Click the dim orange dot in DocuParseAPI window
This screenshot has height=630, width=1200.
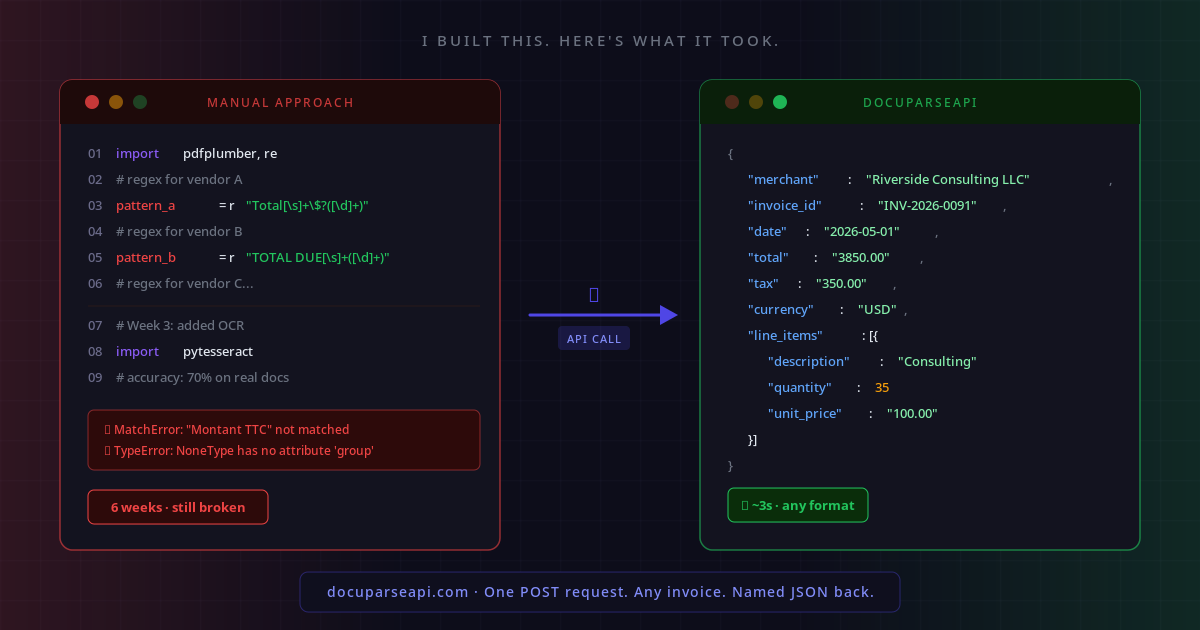(x=756, y=102)
